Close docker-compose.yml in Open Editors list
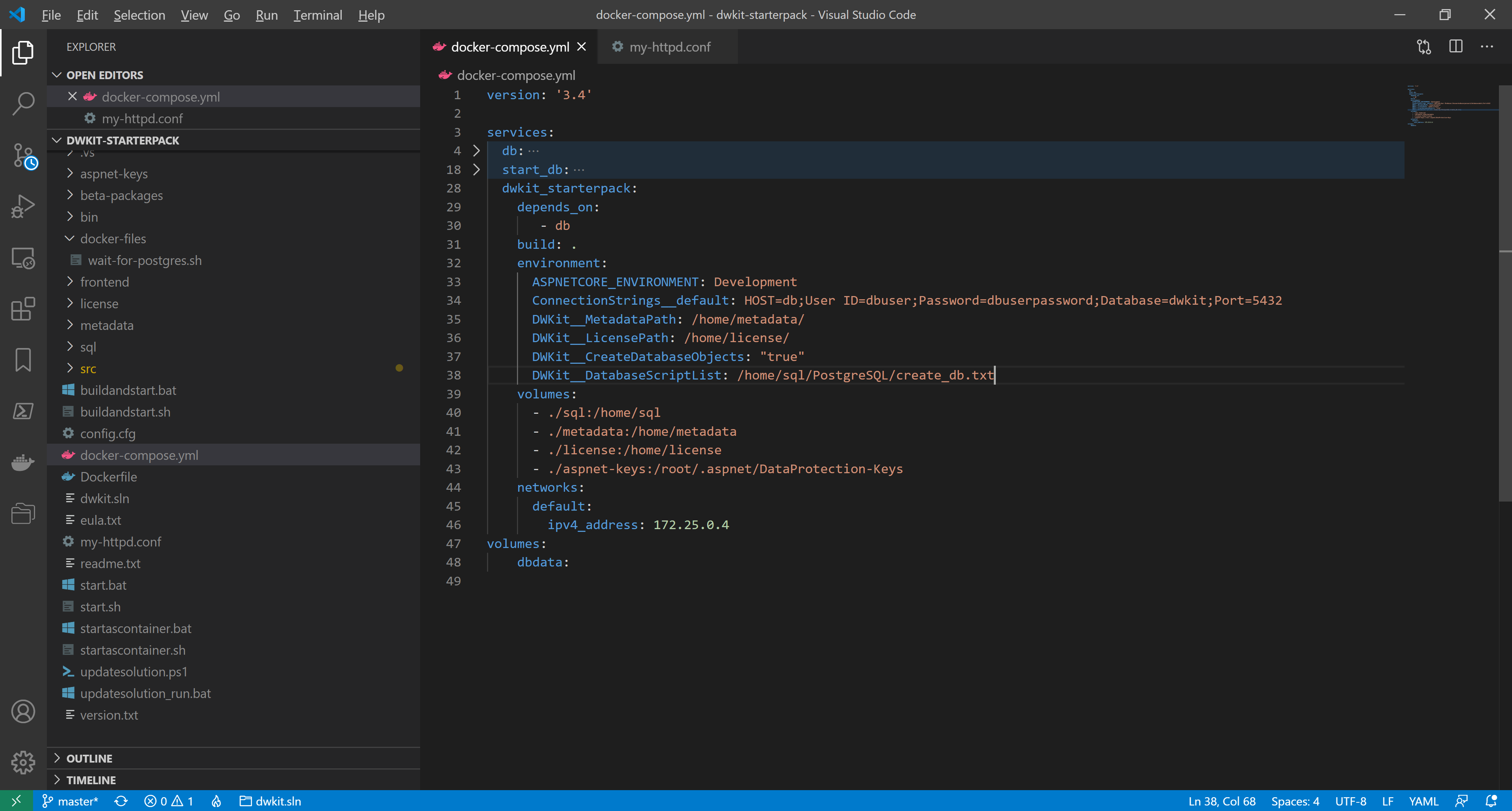This screenshot has width=1512, height=811. pyautogui.click(x=72, y=96)
